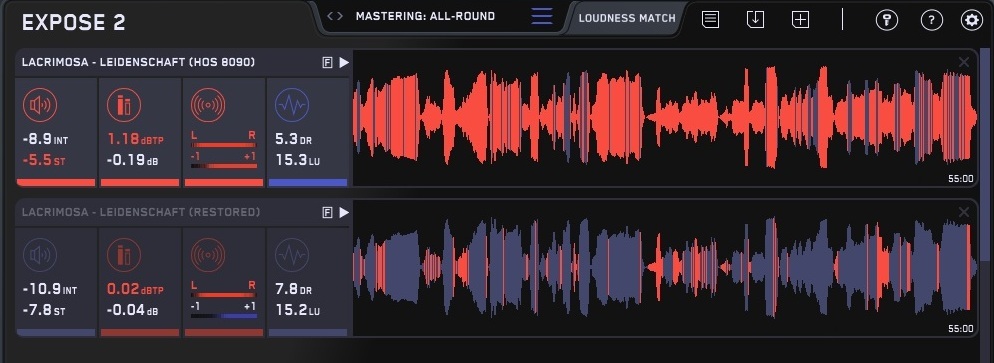
Task: Open the preset list hamburger menu
Action: click(542, 16)
